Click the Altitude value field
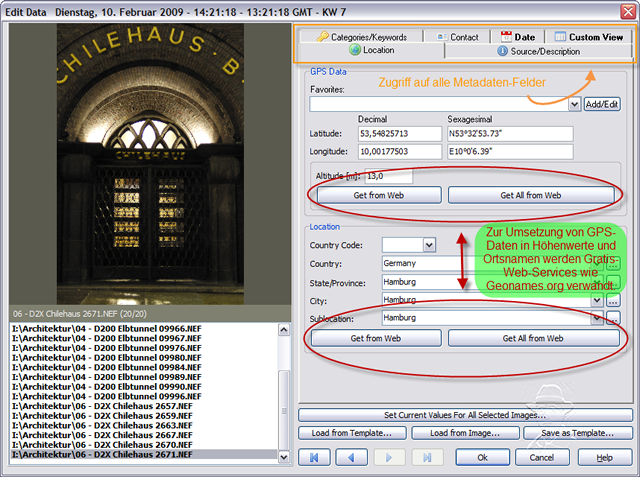 point(389,176)
